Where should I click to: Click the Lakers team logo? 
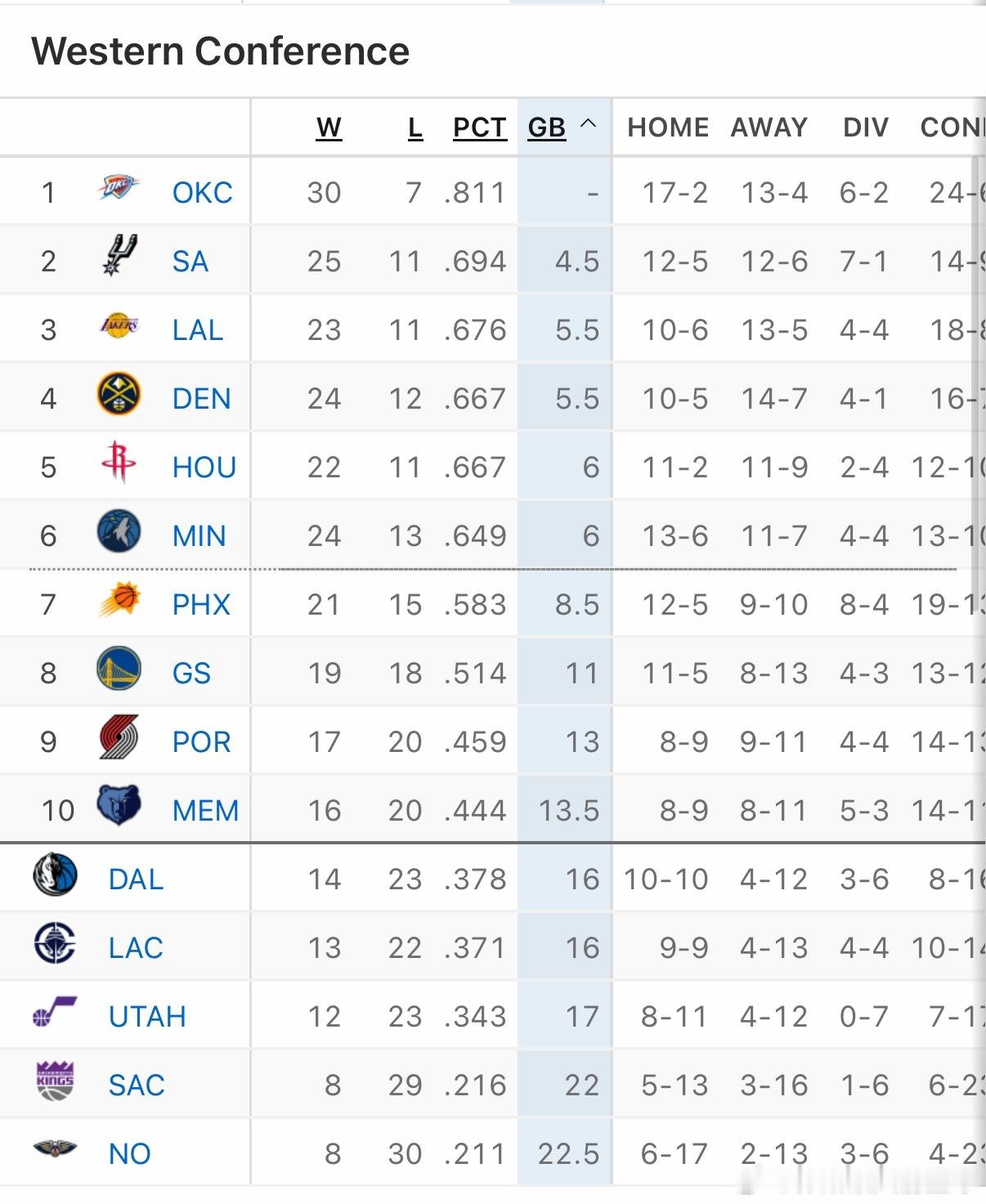119,325
